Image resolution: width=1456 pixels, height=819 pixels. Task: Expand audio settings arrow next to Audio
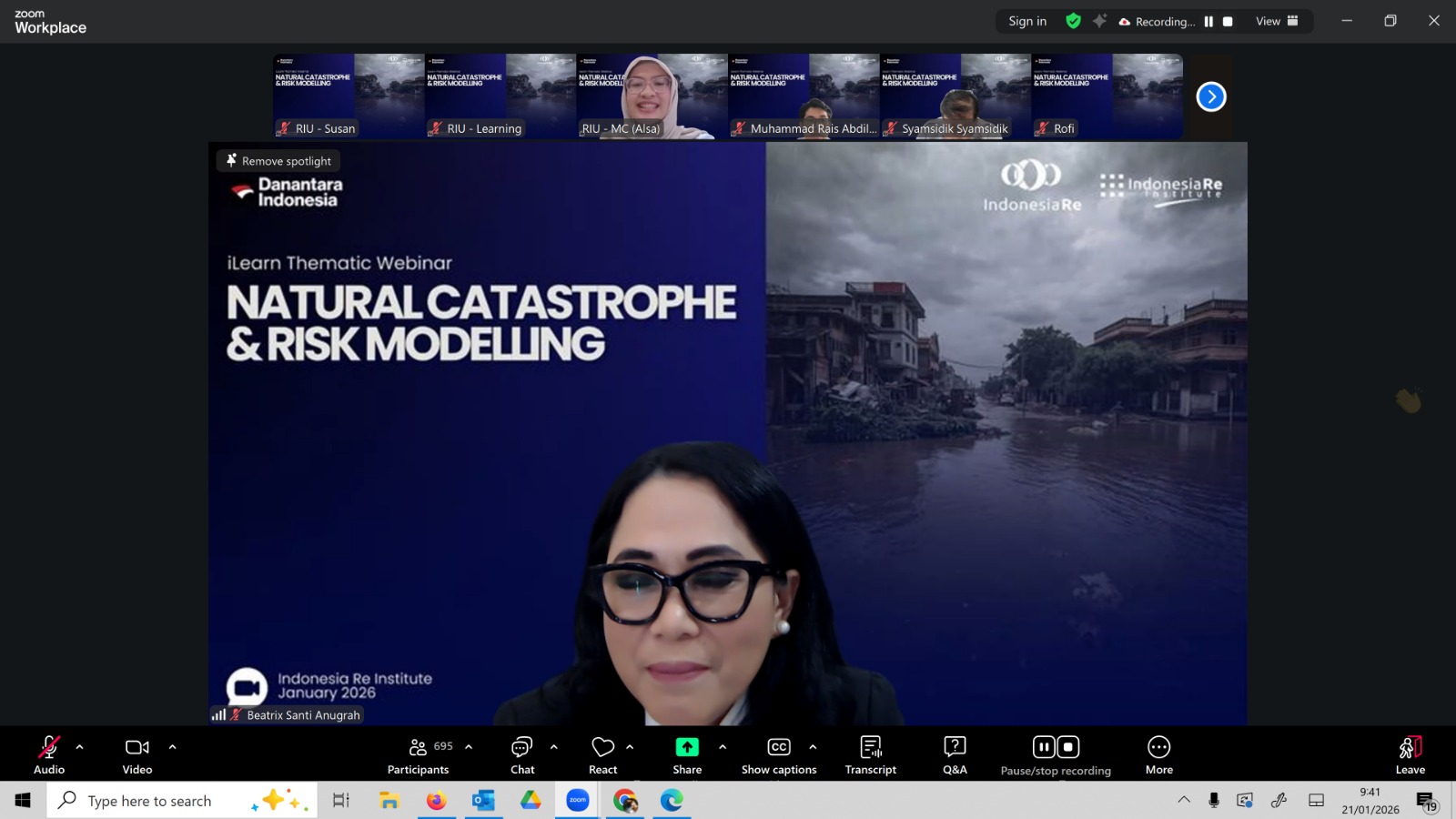pos(80,747)
